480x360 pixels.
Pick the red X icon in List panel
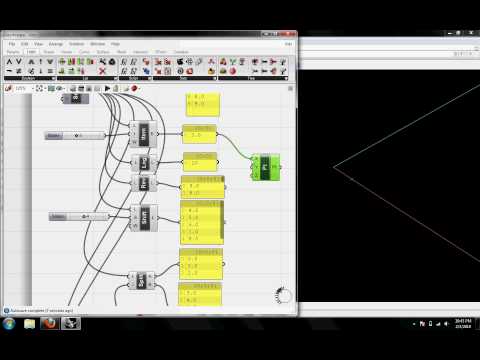102,71
